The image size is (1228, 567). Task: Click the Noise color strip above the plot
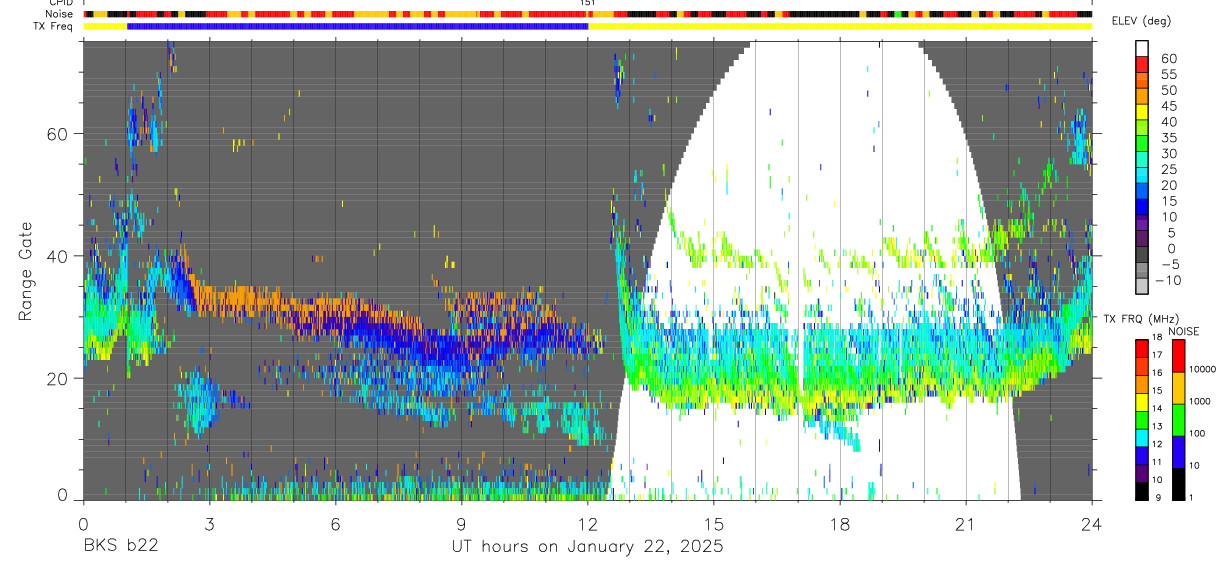[587, 14]
